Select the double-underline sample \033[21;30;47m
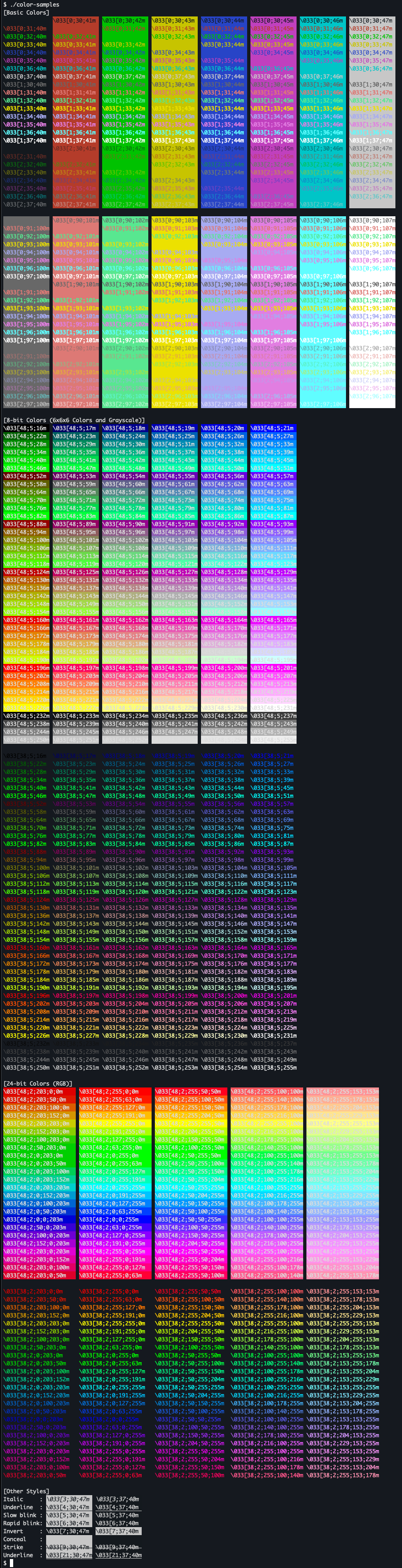The height and width of the screenshot is (1568, 402). 70,1555
